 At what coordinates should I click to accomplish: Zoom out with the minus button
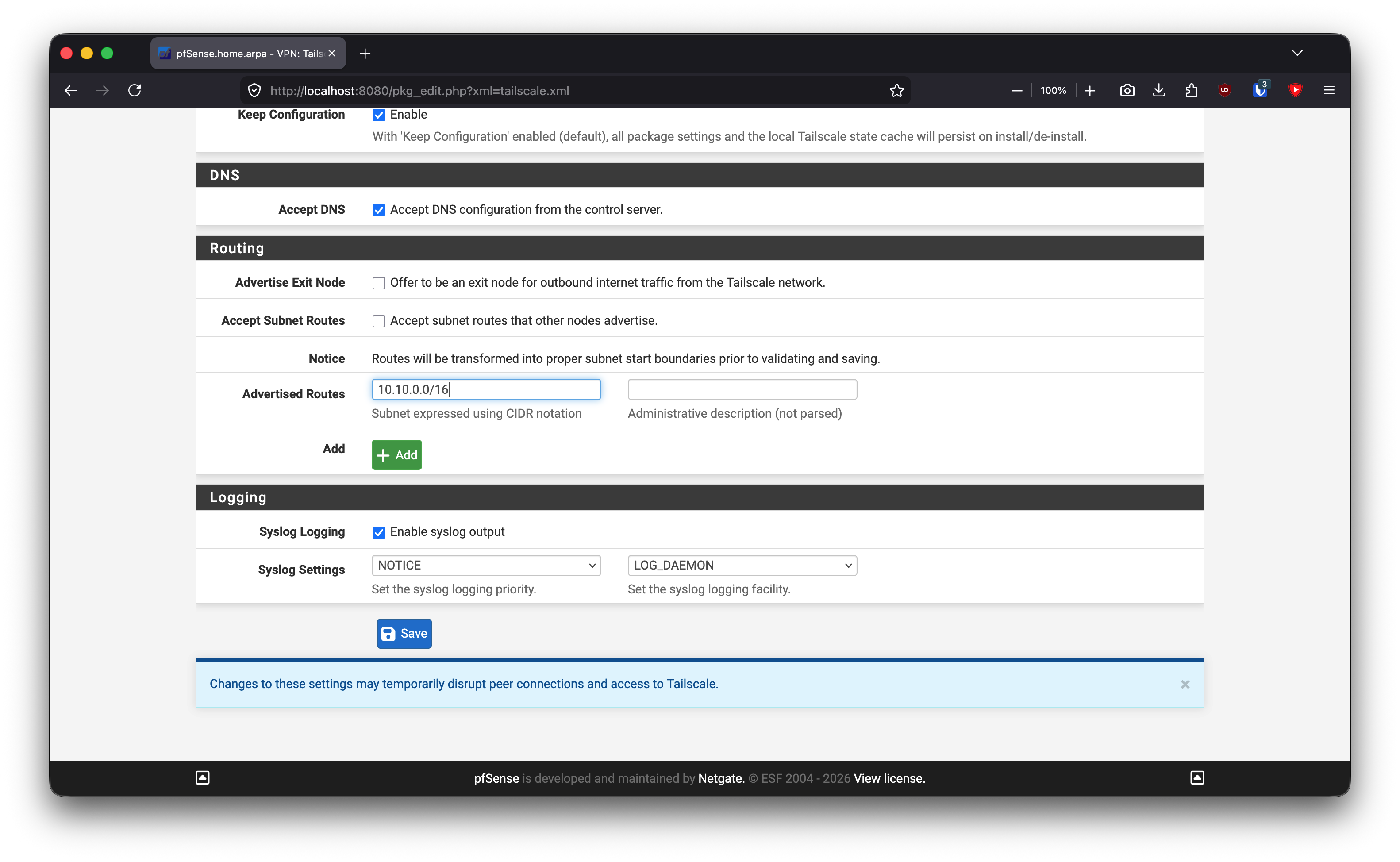(1016, 91)
